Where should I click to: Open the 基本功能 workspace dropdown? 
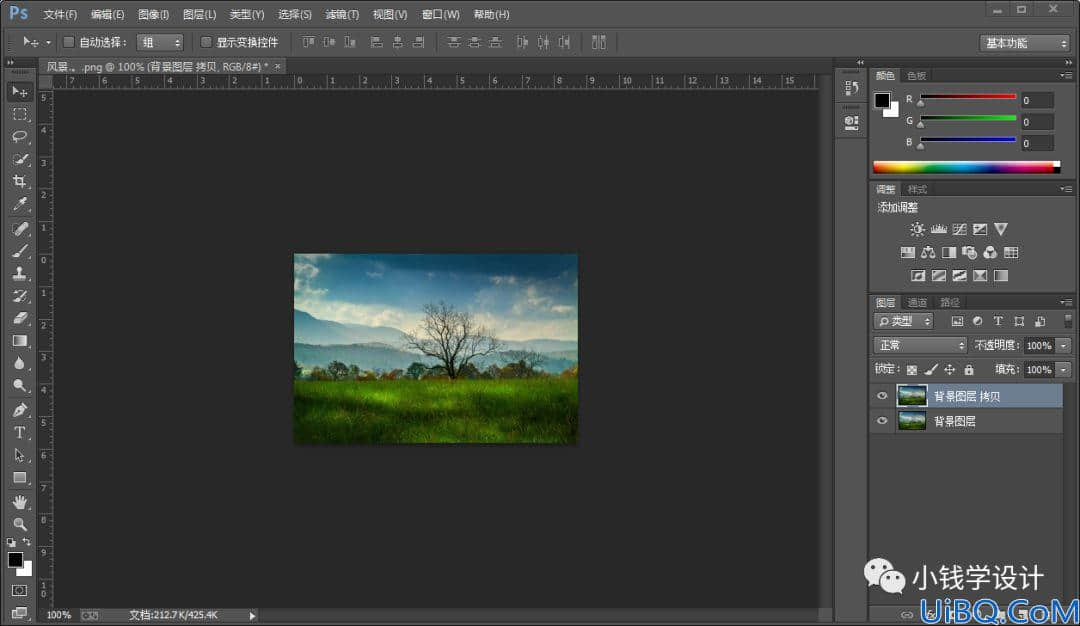(x=1024, y=43)
